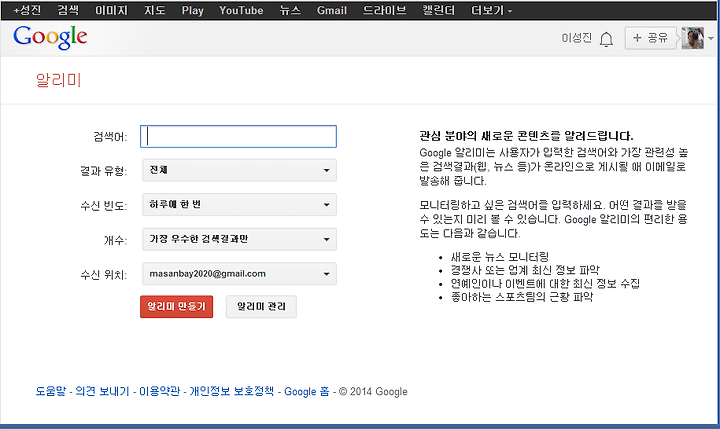The height and width of the screenshot is (429, 720).
Task: Click the 검색어: field label
Action: click(x=110, y=137)
